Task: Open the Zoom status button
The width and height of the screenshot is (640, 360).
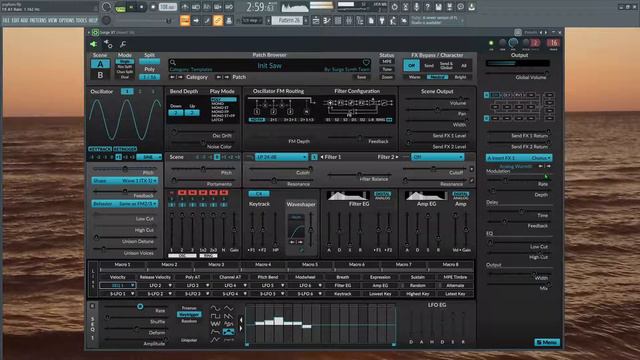Action: point(387,77)
